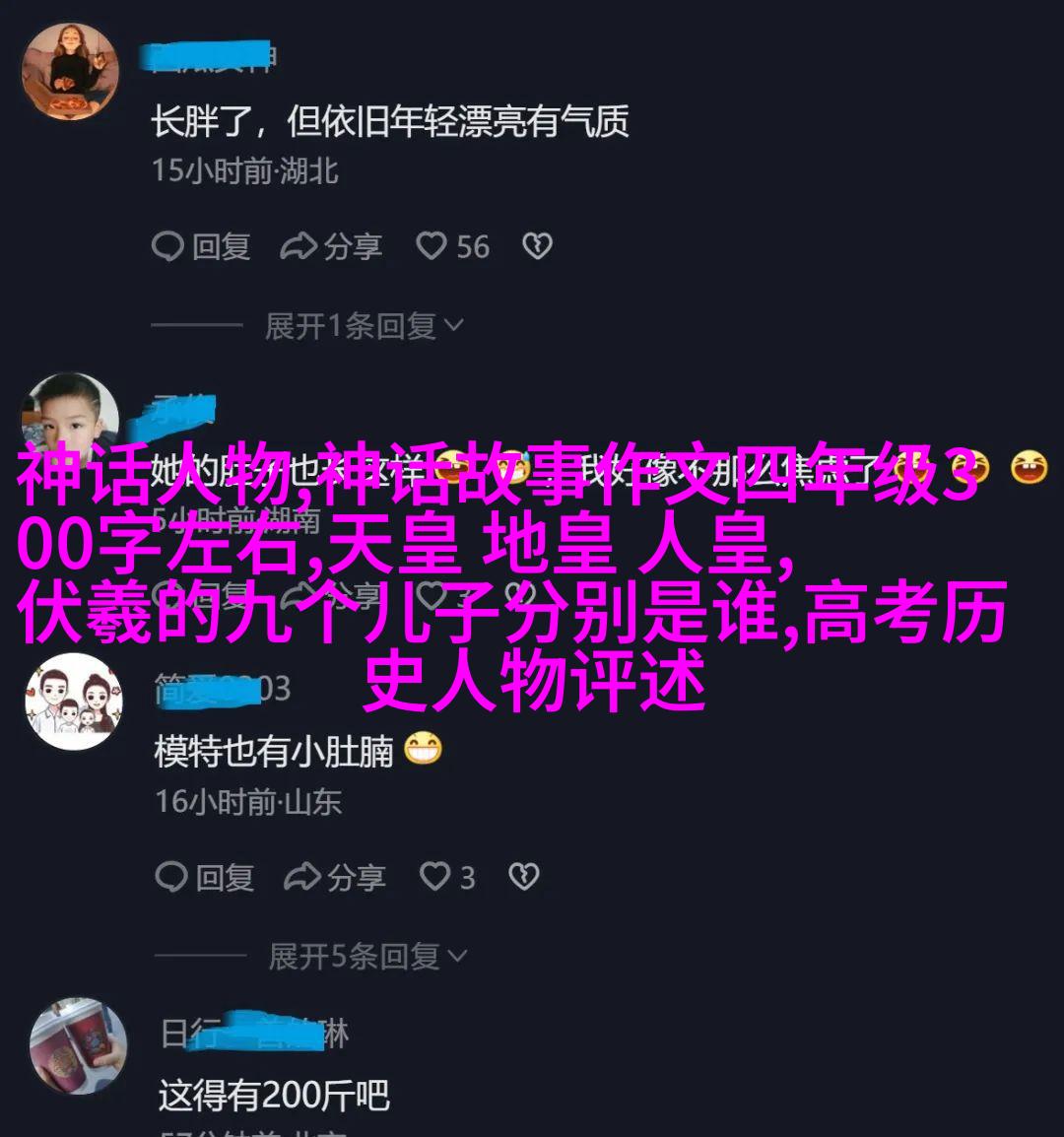This screenshot has width=1064, height=1137.
Task: Click 回复 text under first comment
Action: (x=222, y=247)
